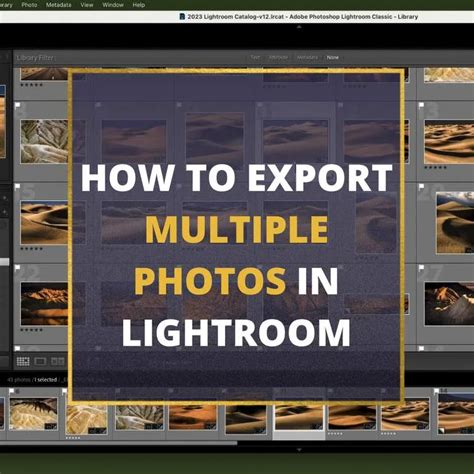Viewport: 474px width, 474px height.
Task: Toggle flag on last filmstrip thumbnail
Action: point(436,391)
